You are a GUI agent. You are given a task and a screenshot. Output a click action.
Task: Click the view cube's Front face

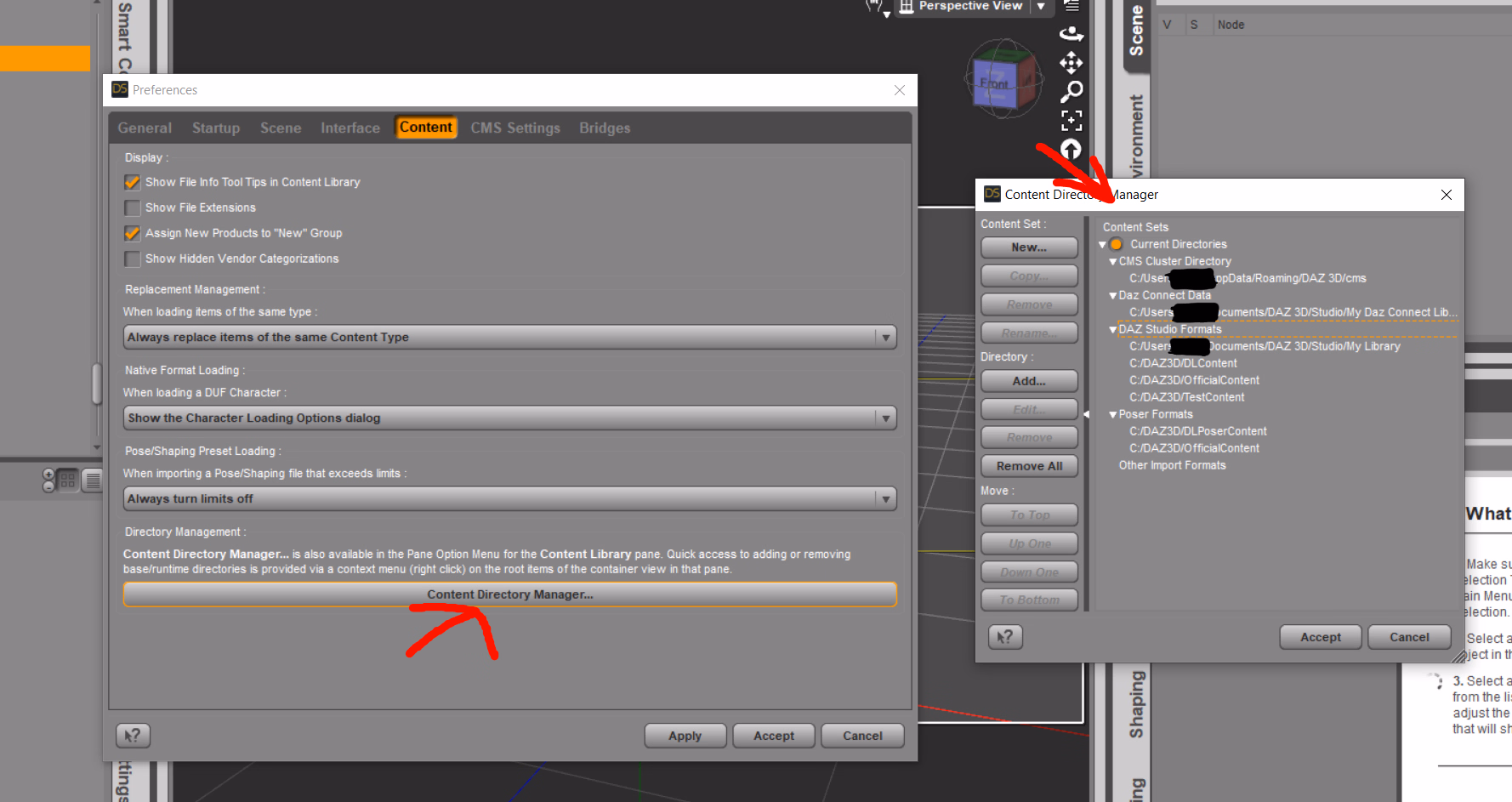[995, 83]
